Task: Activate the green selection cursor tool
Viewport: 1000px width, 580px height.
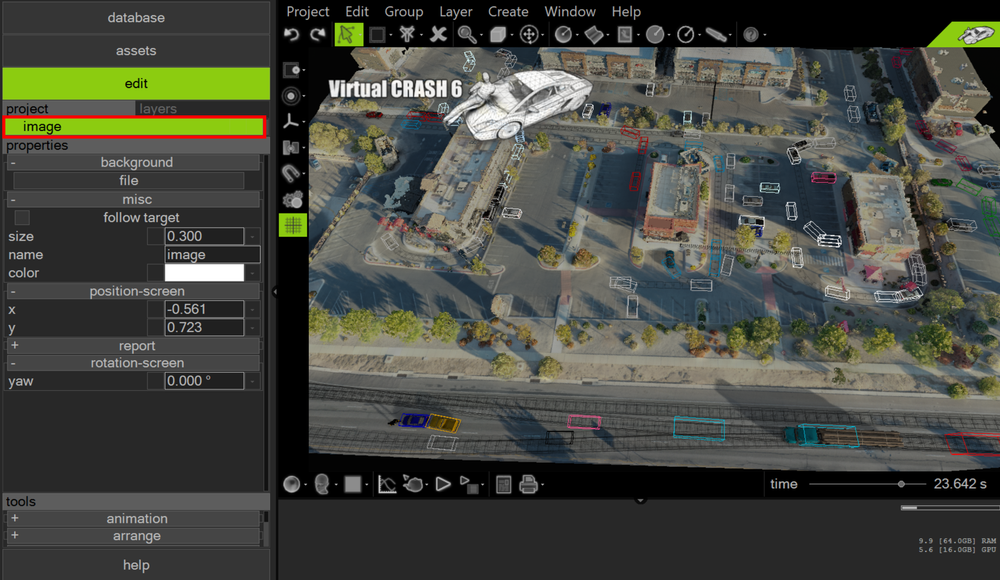Action: [348, 34]
